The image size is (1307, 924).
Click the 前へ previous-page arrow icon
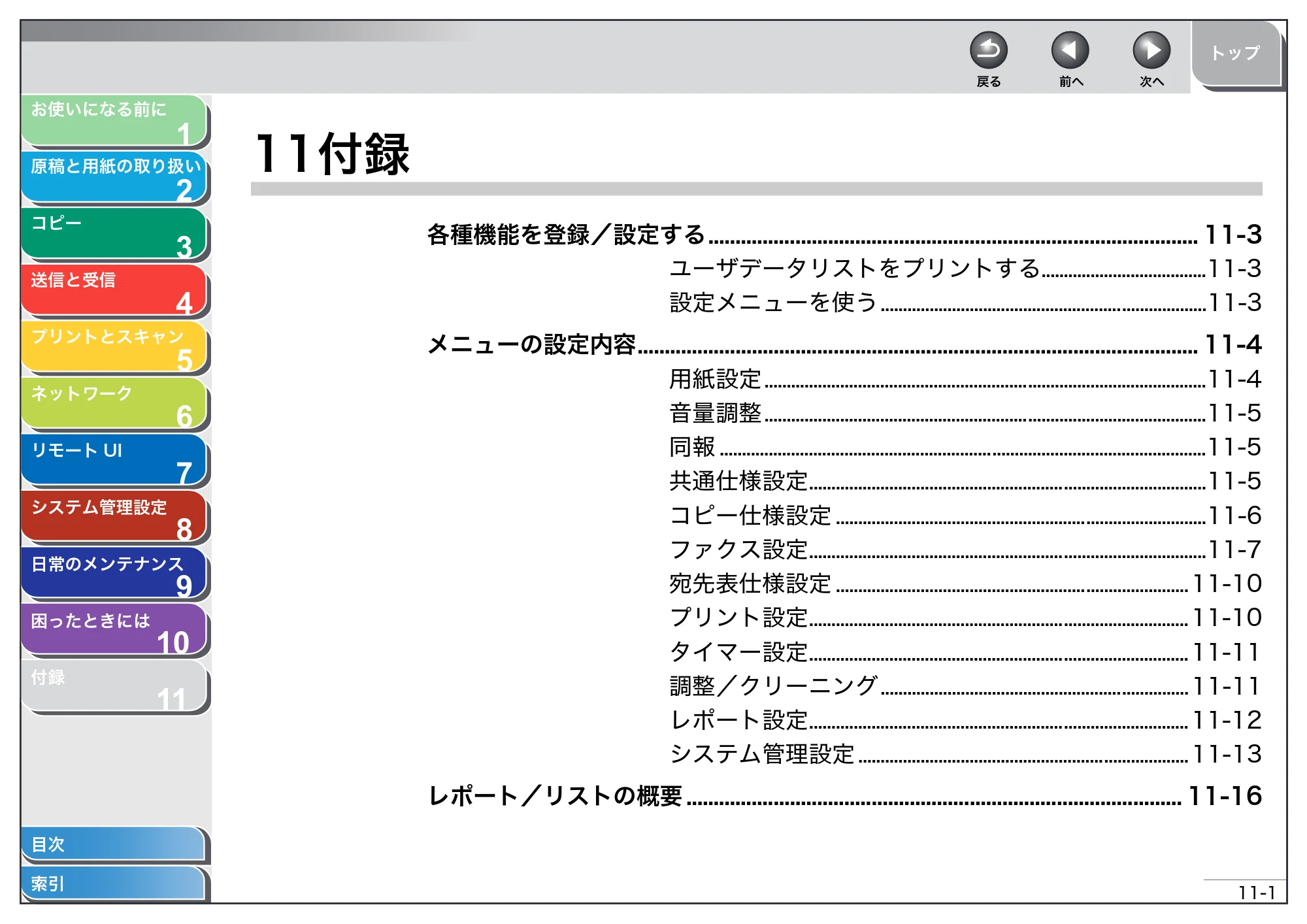point(1070,50)
